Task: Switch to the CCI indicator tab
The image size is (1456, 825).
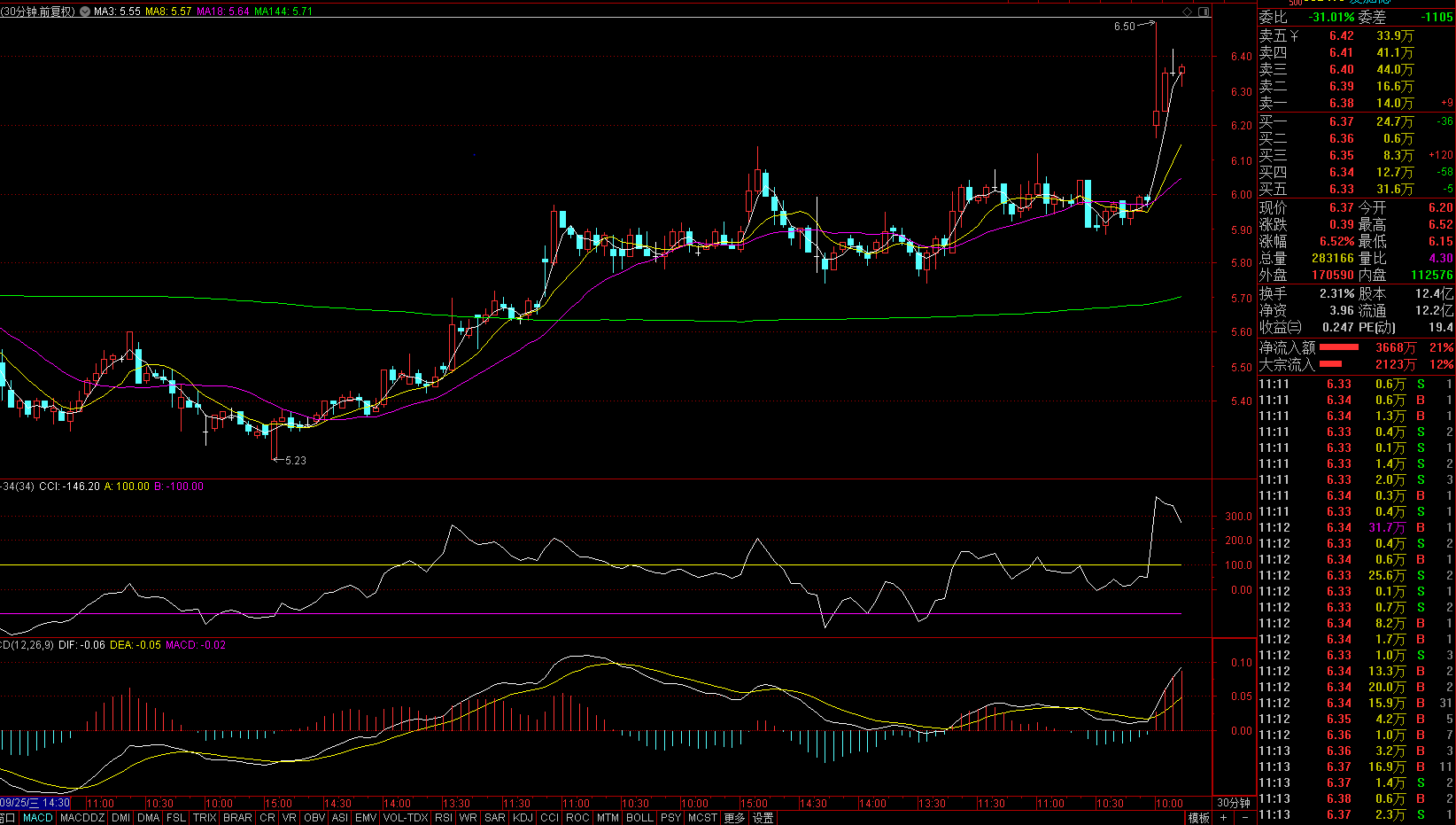Action: (550, 818)
